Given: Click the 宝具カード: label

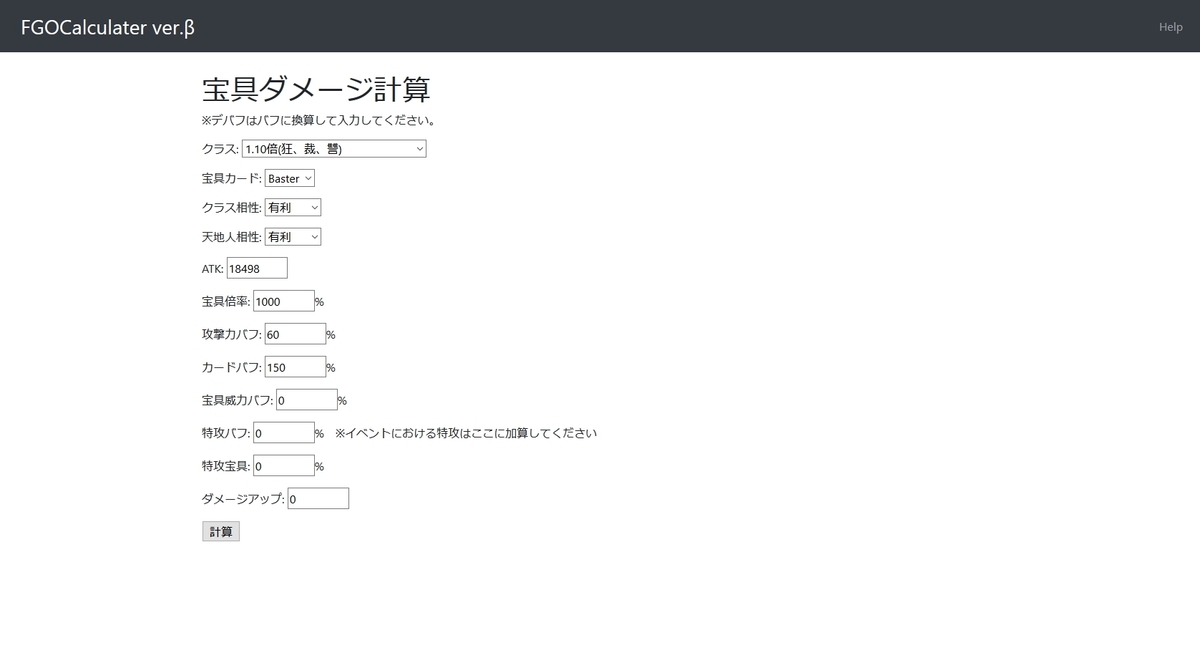Looking at the screenshot, I should pyautogui.click(x=232, y=178).
